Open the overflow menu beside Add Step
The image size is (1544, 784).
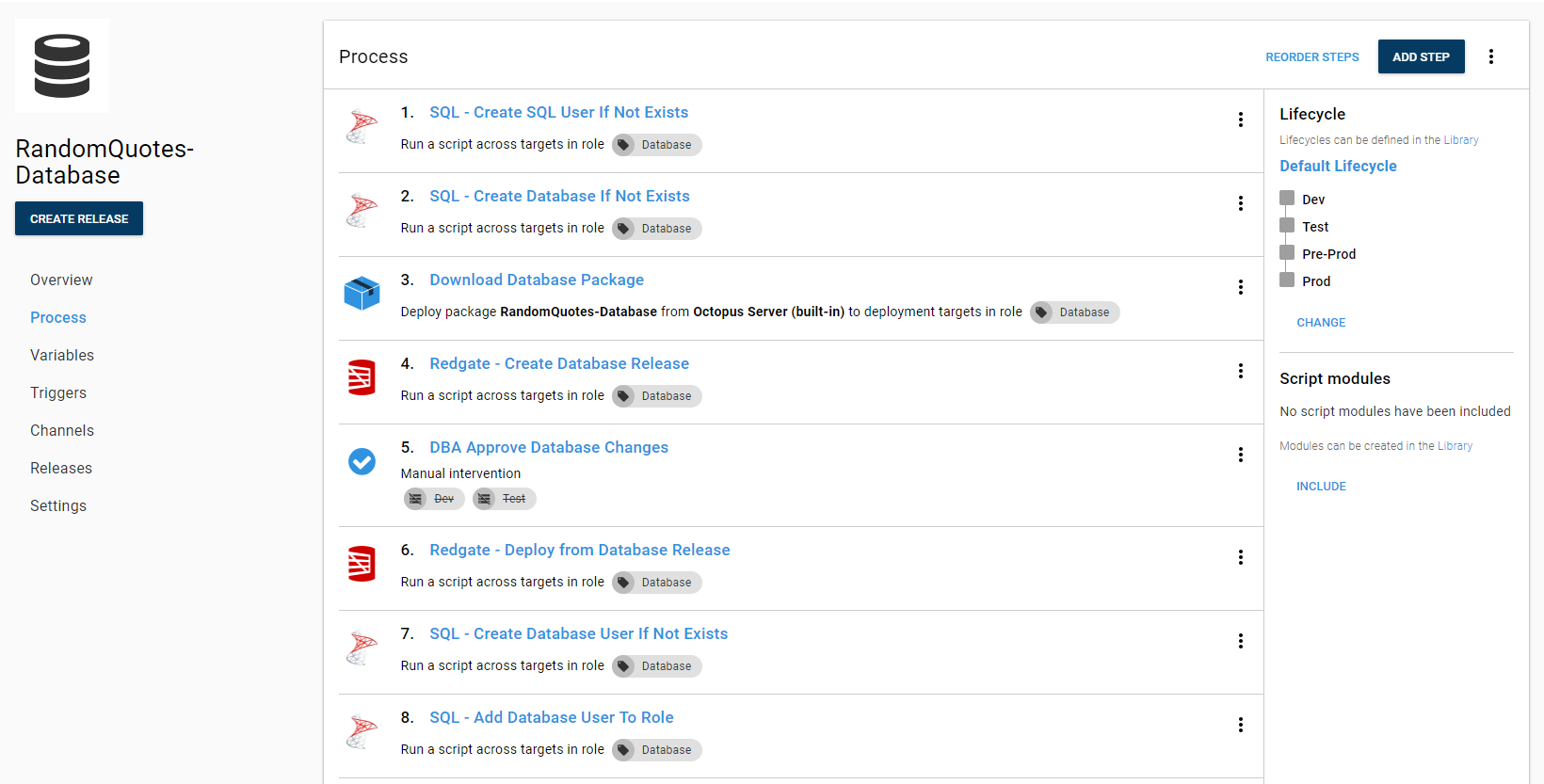(1491, 56)
